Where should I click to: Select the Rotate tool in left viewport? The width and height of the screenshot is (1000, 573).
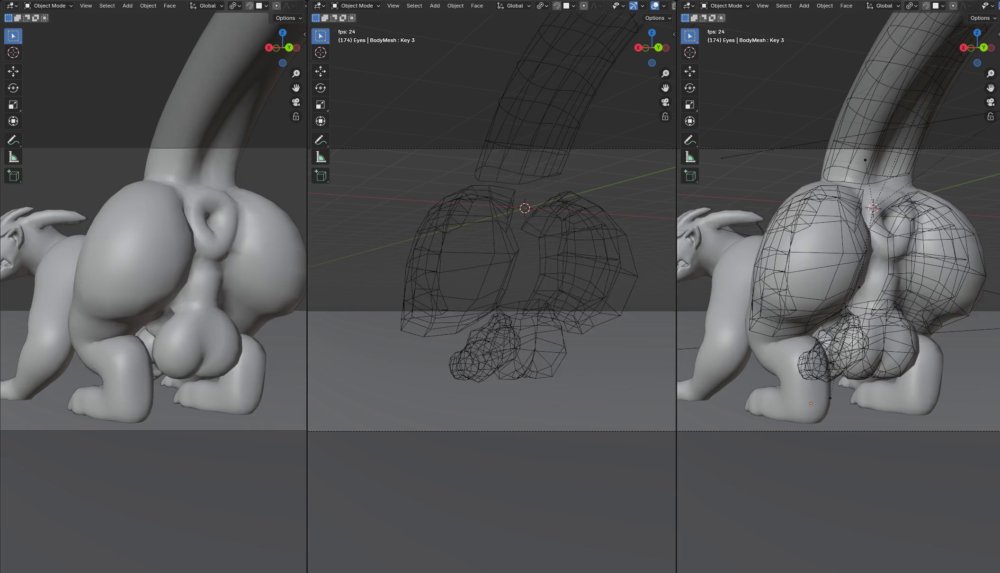(13, 88)
